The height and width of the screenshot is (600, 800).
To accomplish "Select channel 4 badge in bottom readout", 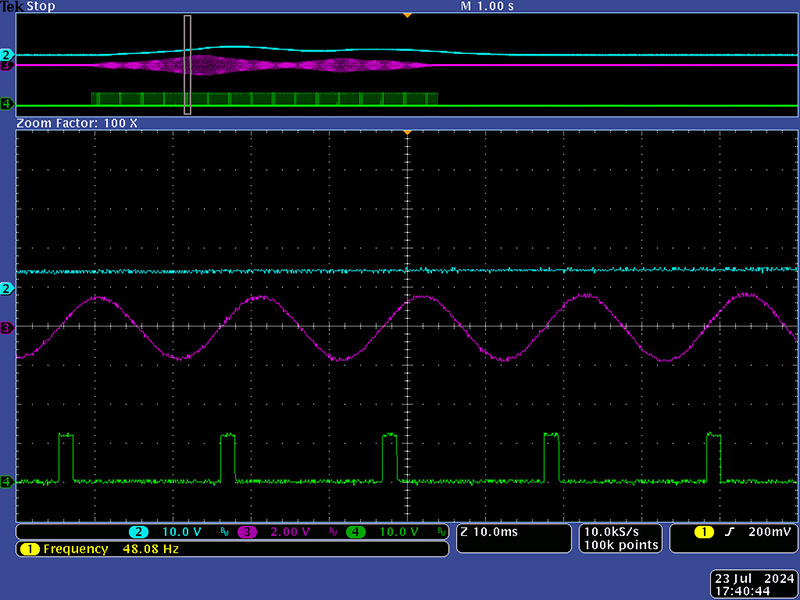I will (x=355, y=532).
